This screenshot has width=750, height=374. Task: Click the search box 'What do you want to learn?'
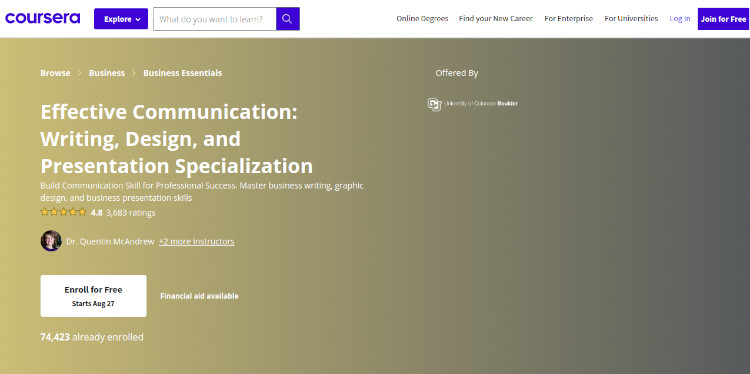(215, 19)
